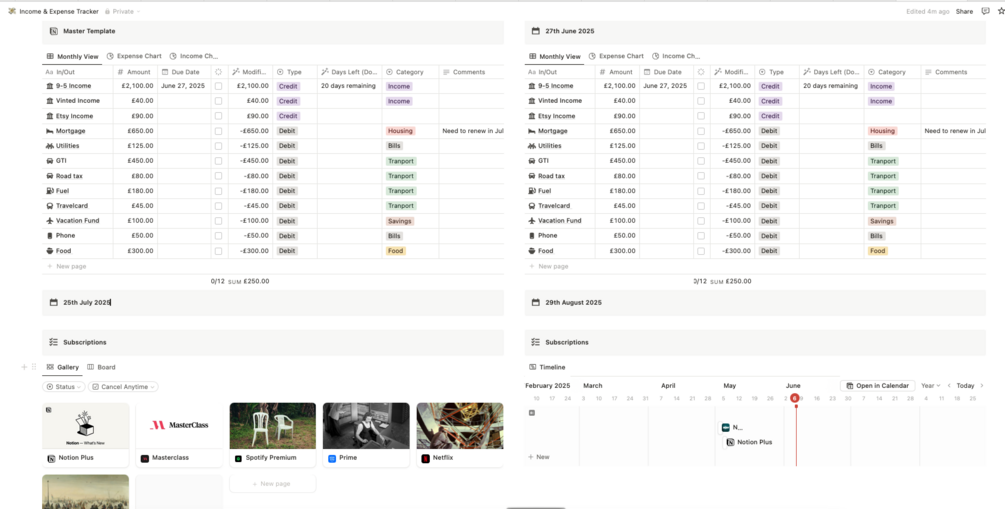The width and height of the screenshot is (1005, 509).
Task: Select Housing tag in Master Template Mortgage row
Action: [x=401, y=131]
